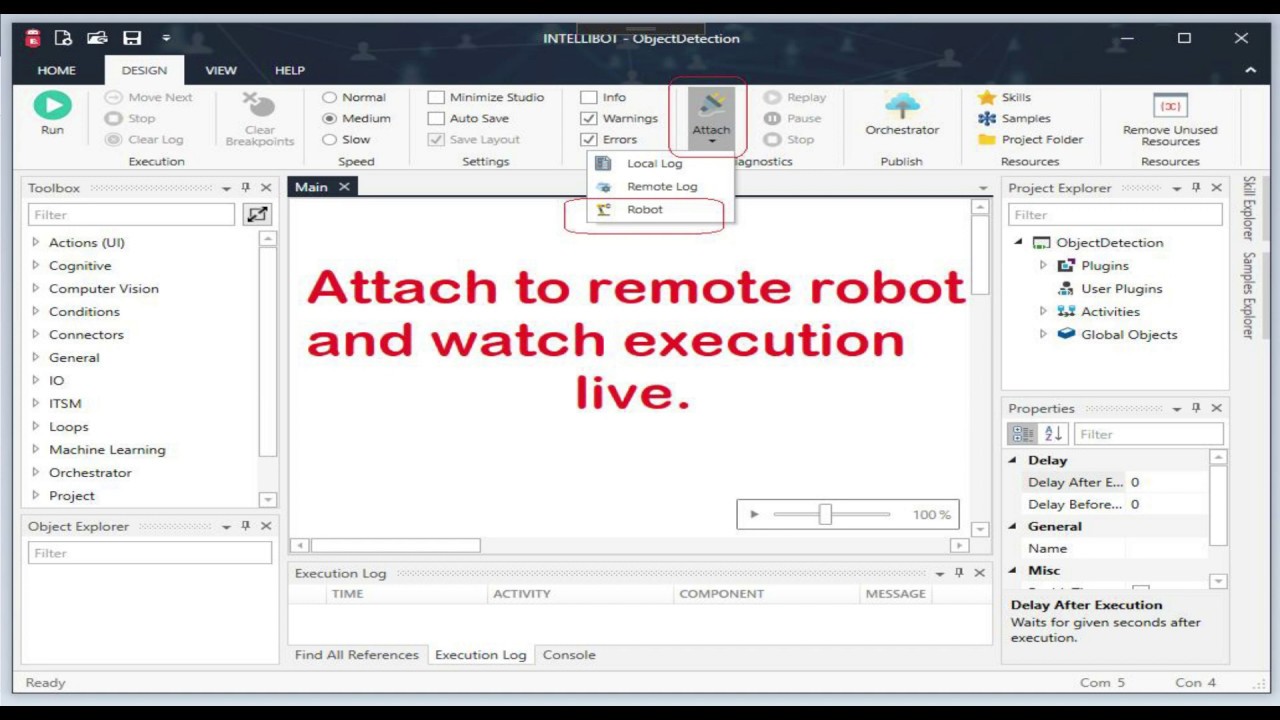This screenshot has width=1280, height=720.
Task: Switch to the HOME ribbon tab
Action: (57, 70)
